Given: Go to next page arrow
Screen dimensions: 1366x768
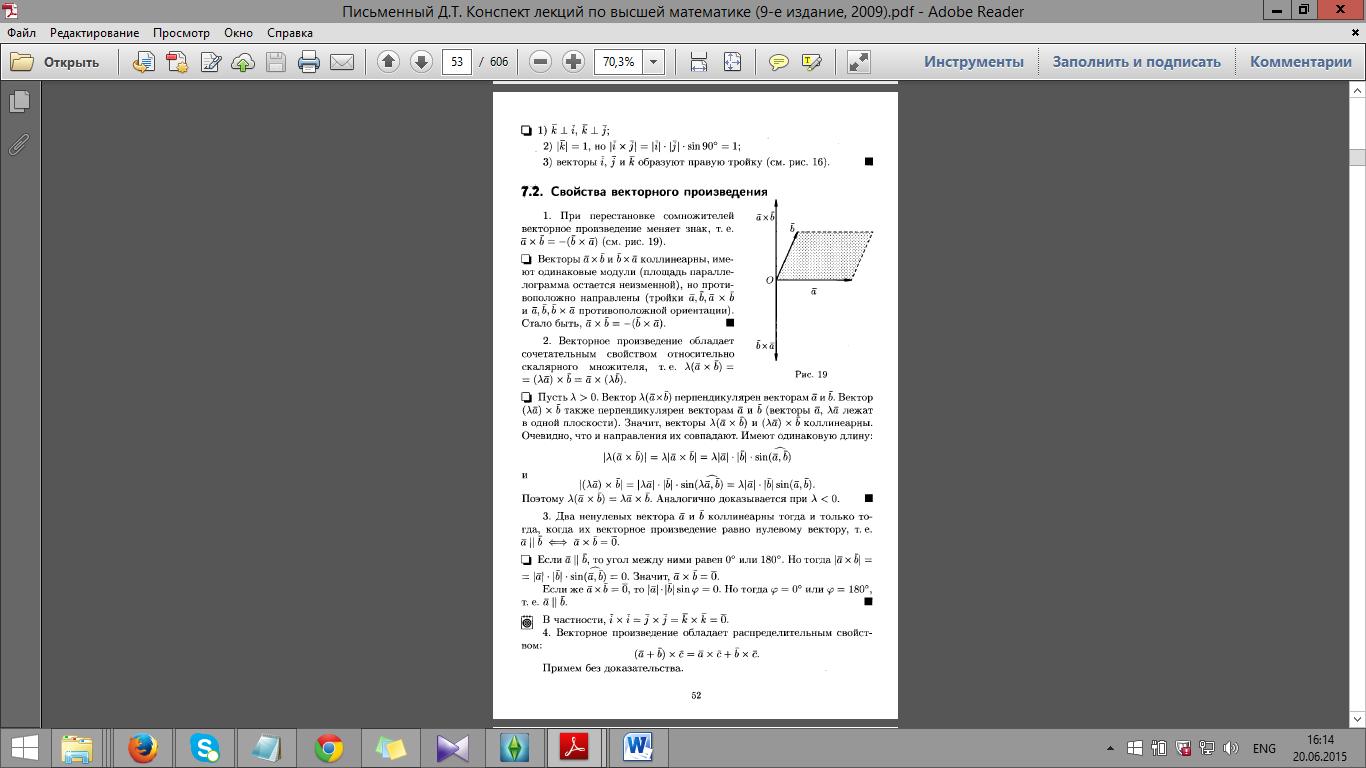Looking at the screenshot, I should pyautogui.click(x=421, y=62).
